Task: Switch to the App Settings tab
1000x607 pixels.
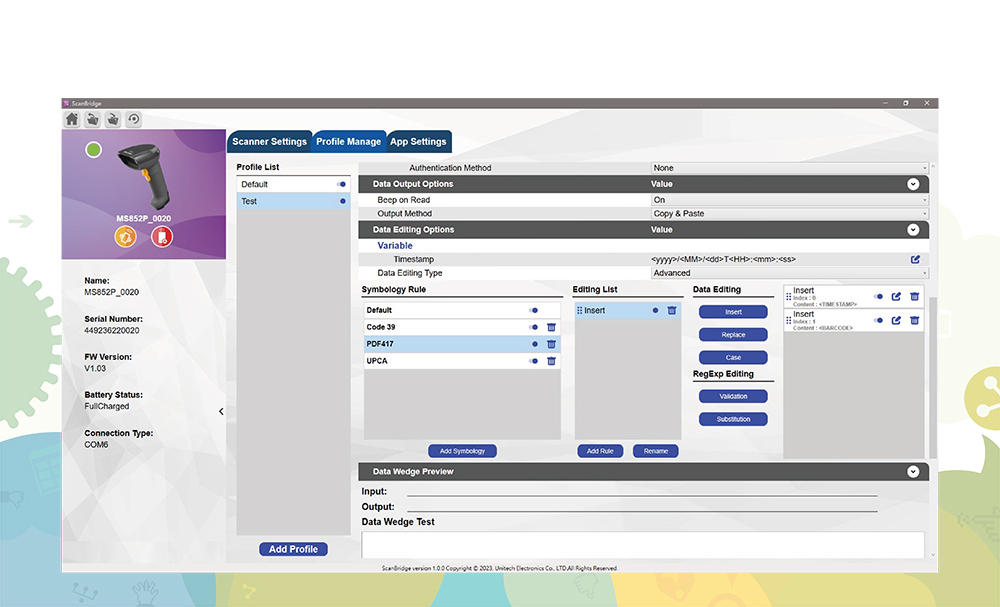Action: pyautogui.click(x=419, y=141)
